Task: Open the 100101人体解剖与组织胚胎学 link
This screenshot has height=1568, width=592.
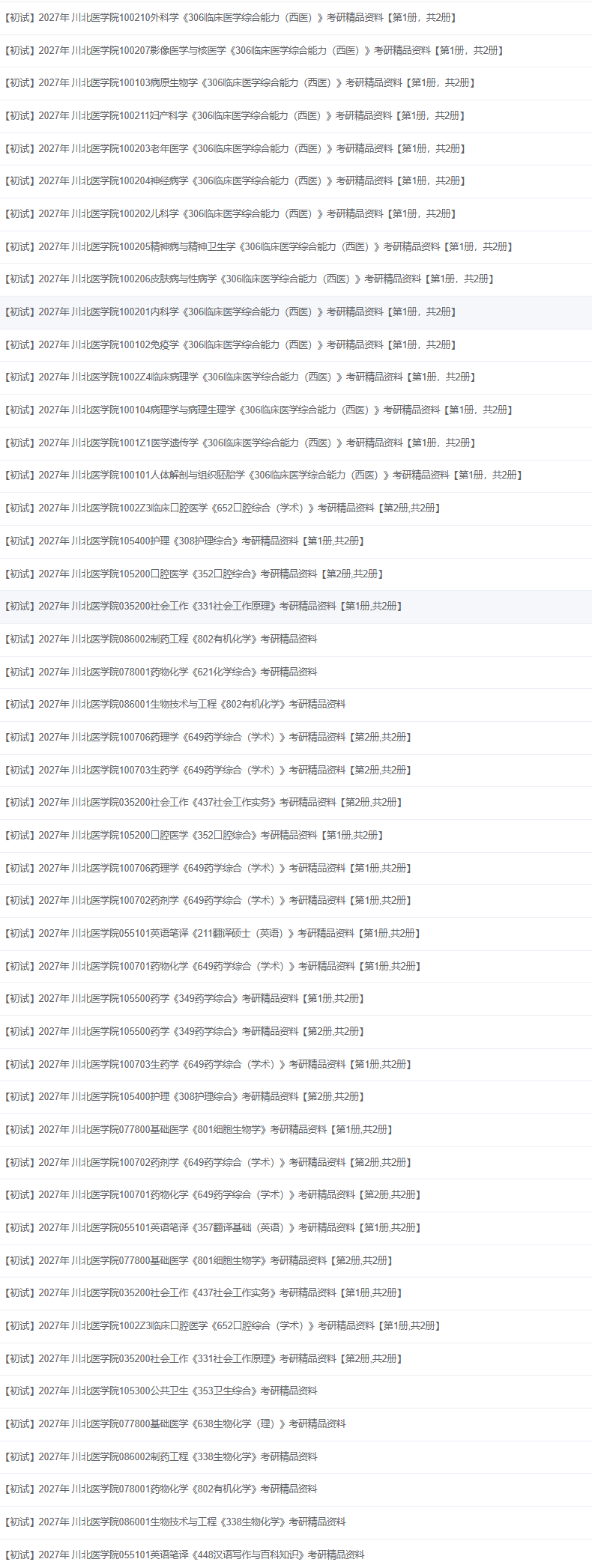Action: (263, 475)
